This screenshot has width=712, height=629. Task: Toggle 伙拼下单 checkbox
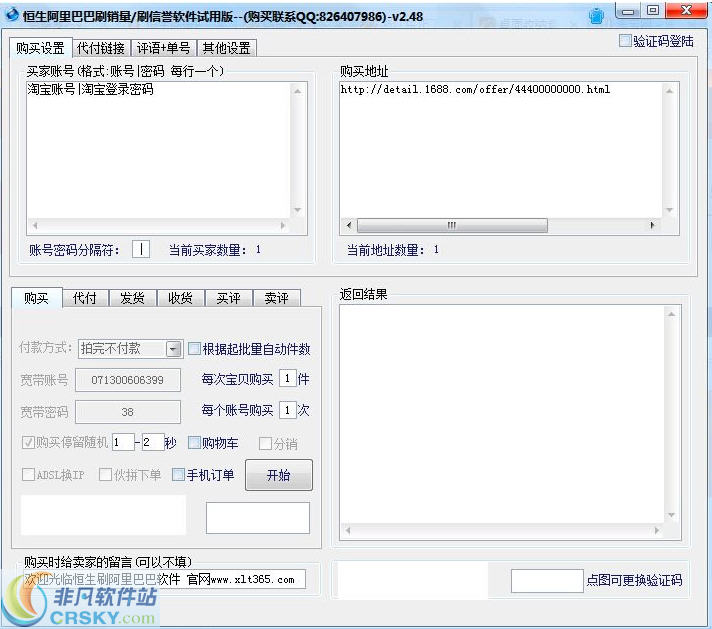(x=105, y=475)
